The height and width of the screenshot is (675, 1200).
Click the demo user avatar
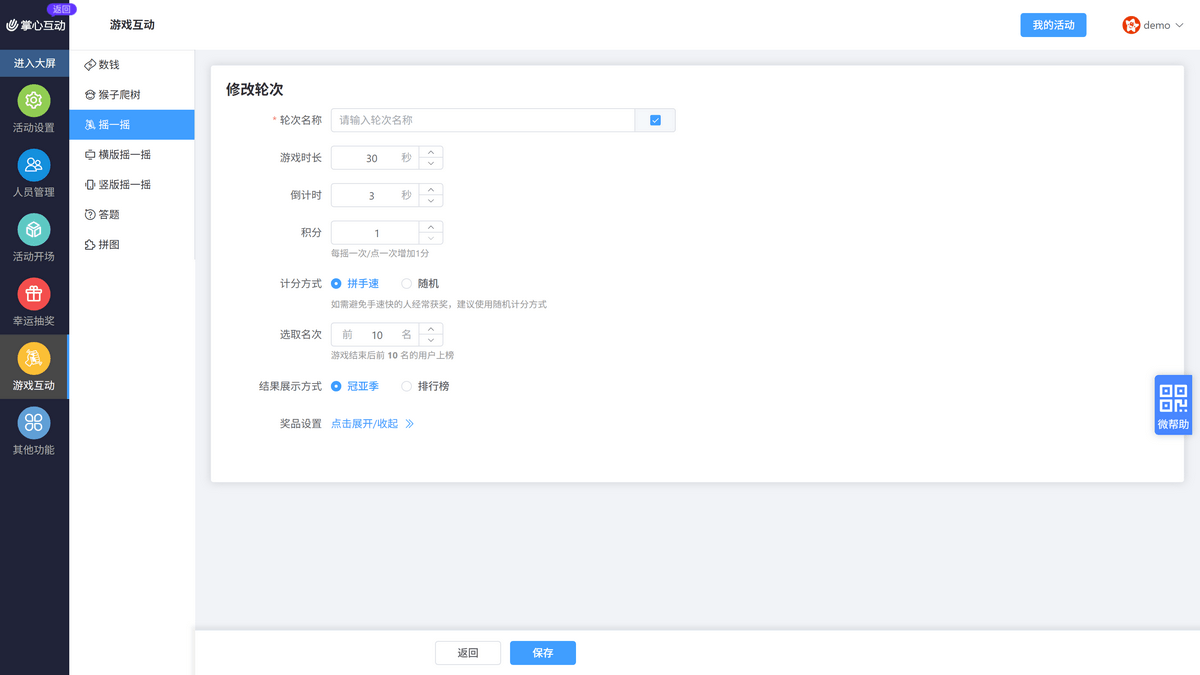click(x=1131, y=25)
